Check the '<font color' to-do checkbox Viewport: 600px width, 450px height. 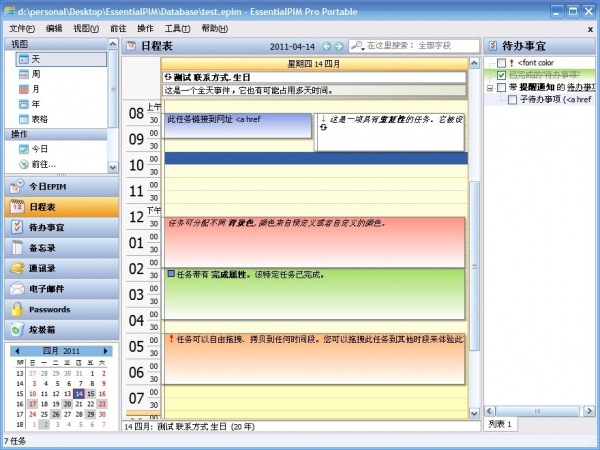click(x=502, y=63)
